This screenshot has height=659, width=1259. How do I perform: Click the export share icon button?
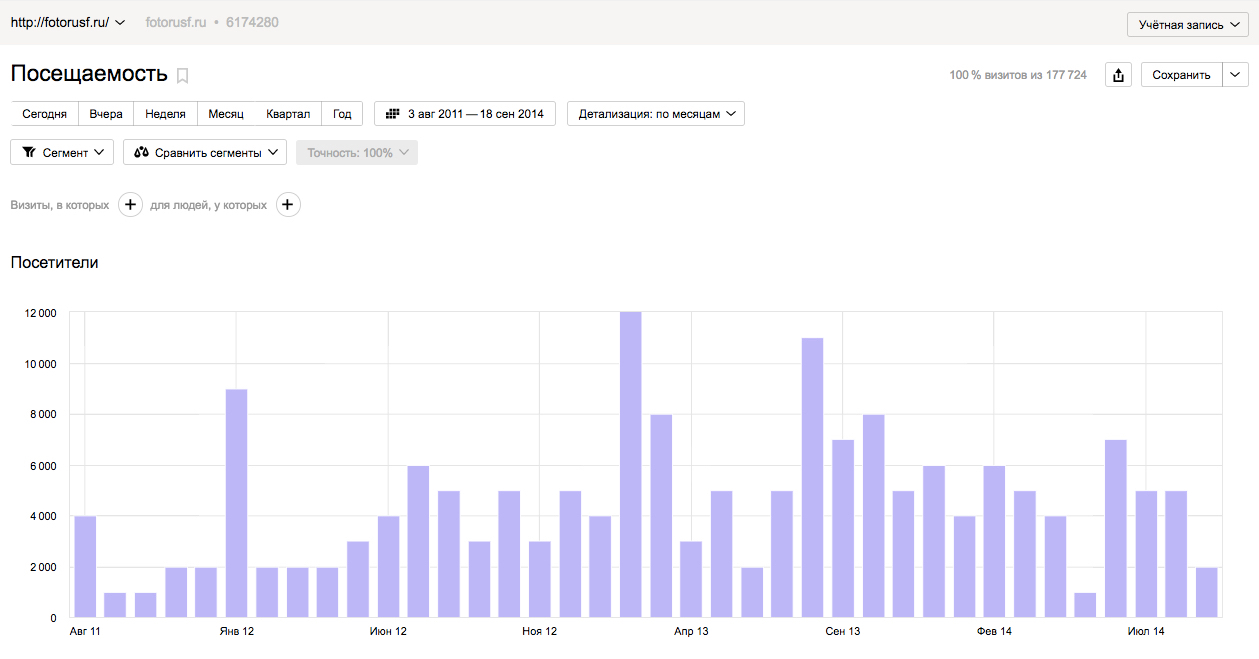(1119, 75)
